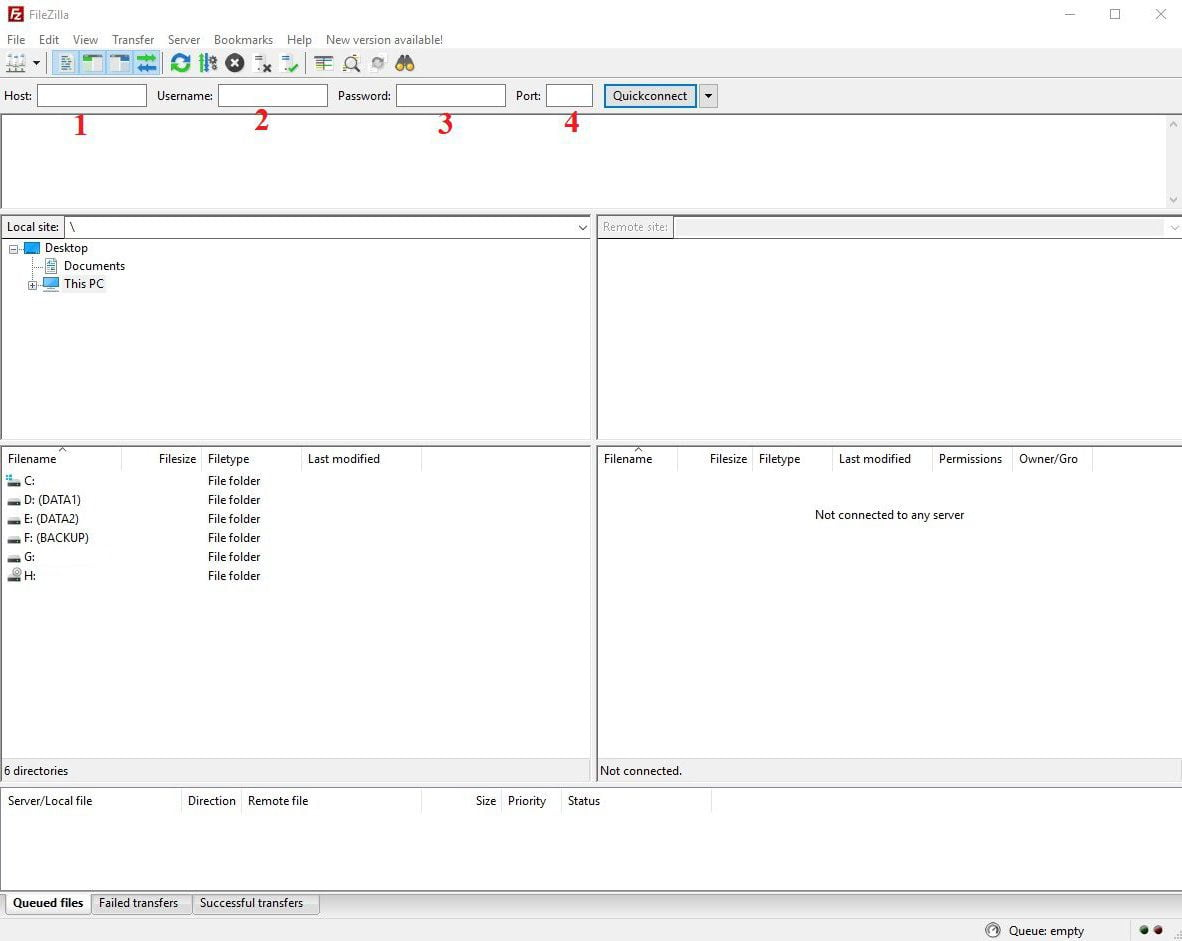Click the Quickconnect button
The image size is (1182, 941).
[650, 96]
